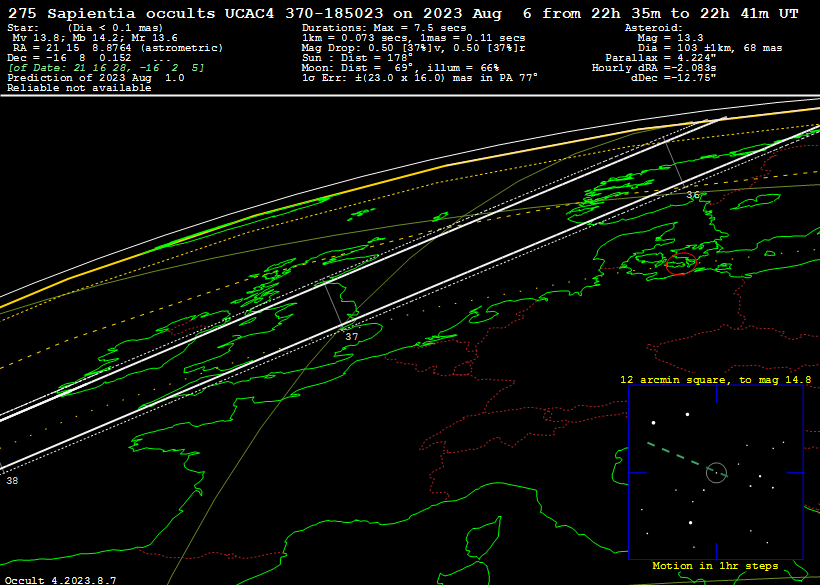Click the target star circle in finder chart
820x585 pixels.
716,472
